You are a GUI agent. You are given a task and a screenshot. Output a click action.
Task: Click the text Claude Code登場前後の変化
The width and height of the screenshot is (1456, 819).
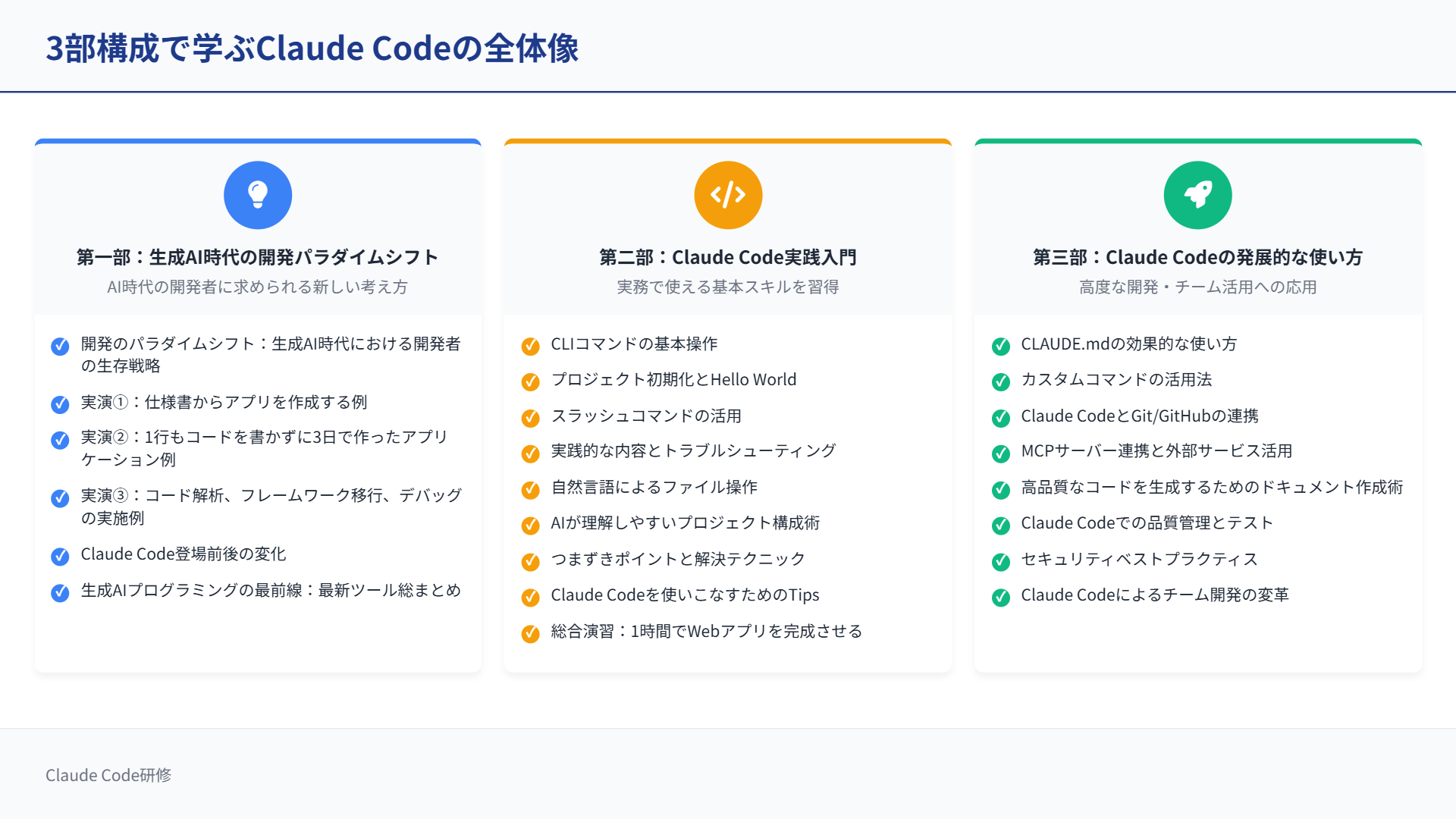click(184, 554)
